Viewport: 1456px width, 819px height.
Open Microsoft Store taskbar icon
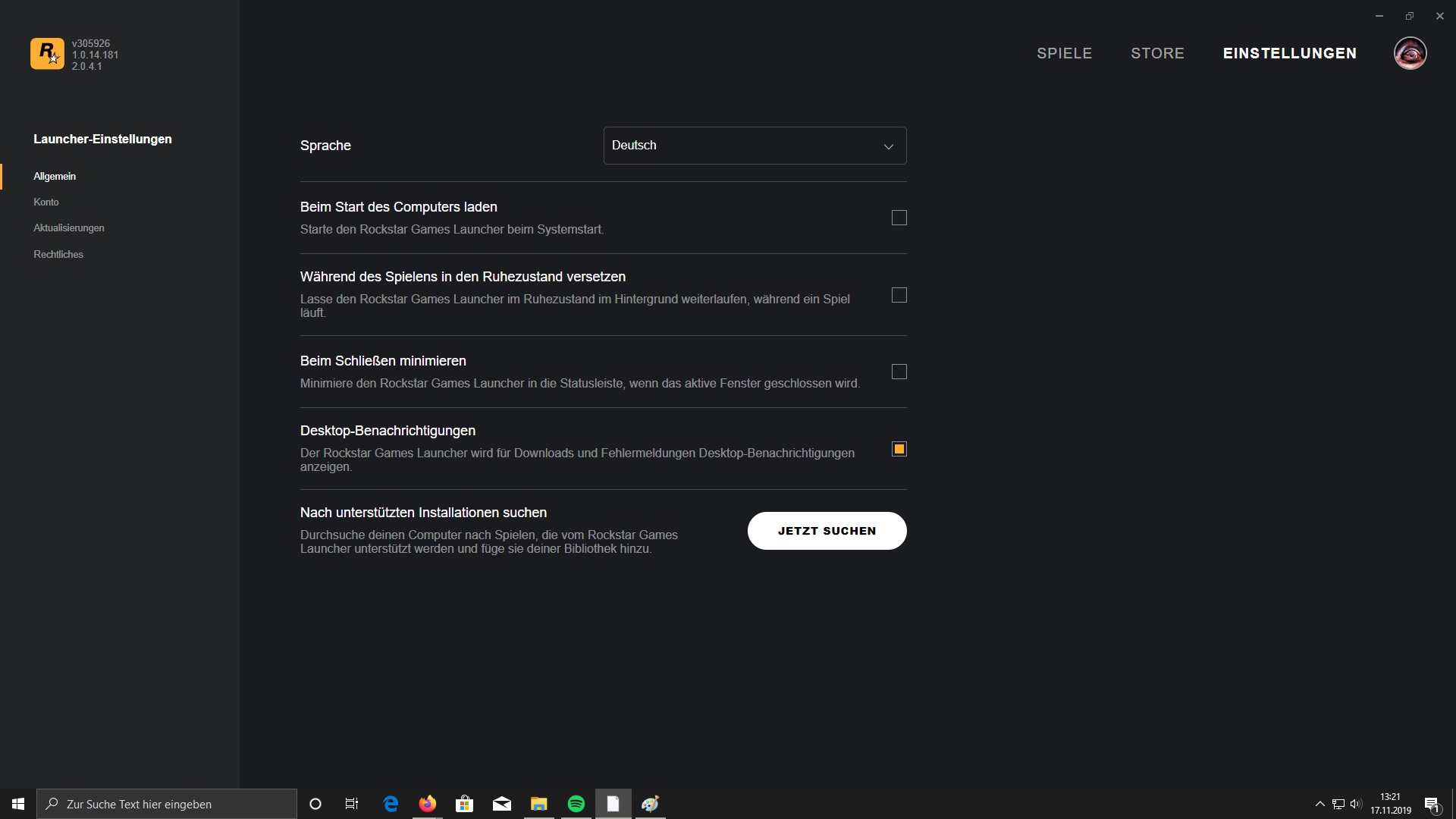point(465,804)
